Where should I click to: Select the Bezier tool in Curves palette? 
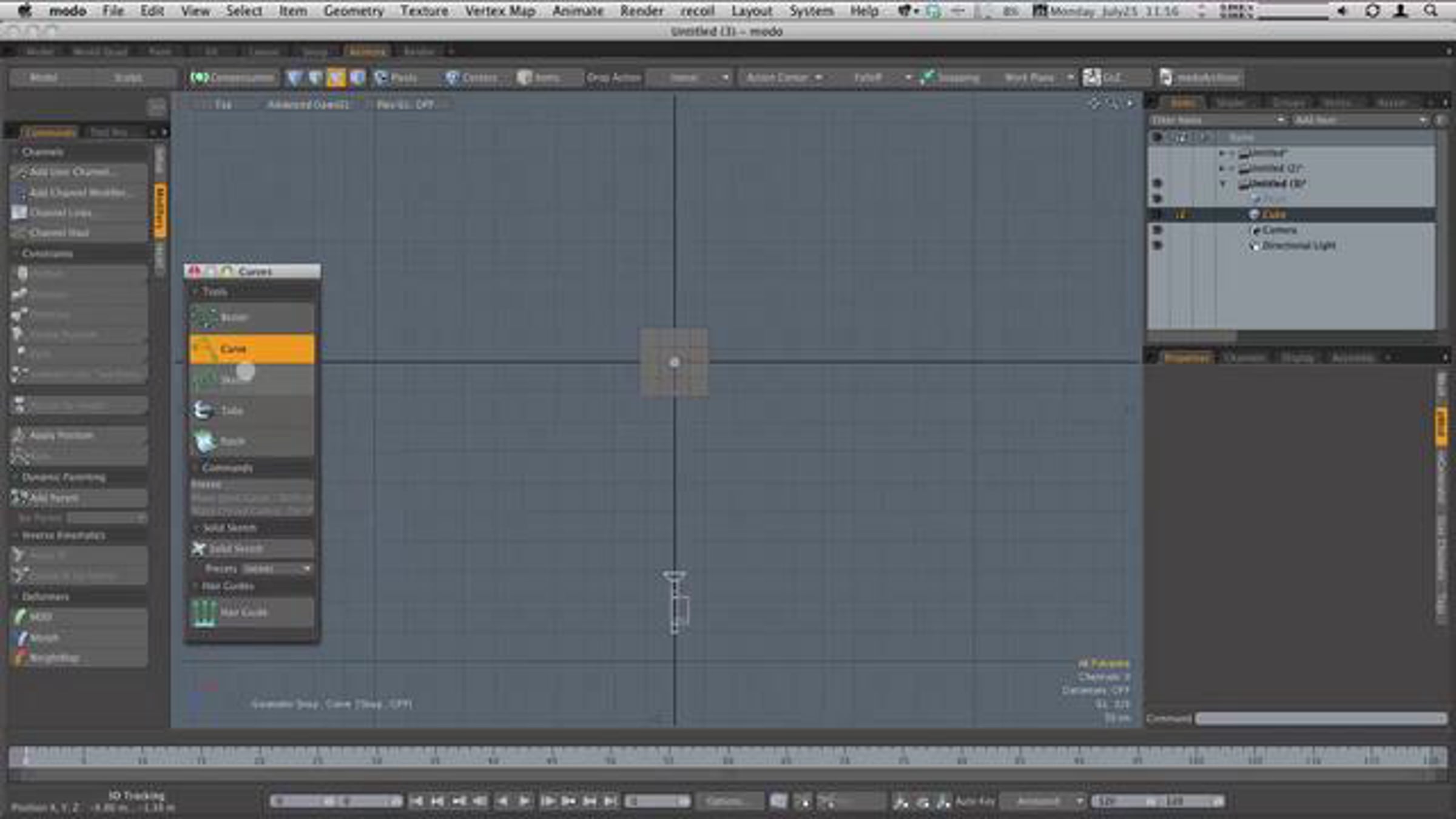(252, 317)
